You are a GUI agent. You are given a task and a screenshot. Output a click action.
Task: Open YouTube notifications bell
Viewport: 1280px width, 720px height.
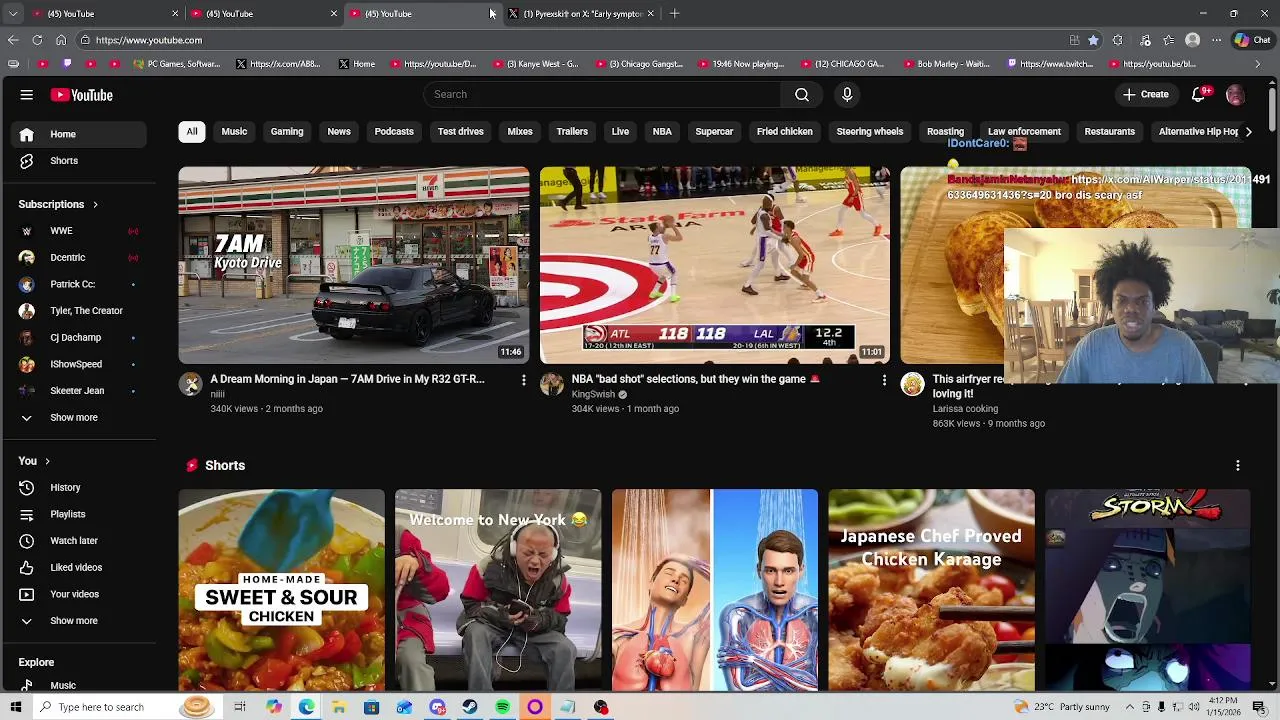1199,94
